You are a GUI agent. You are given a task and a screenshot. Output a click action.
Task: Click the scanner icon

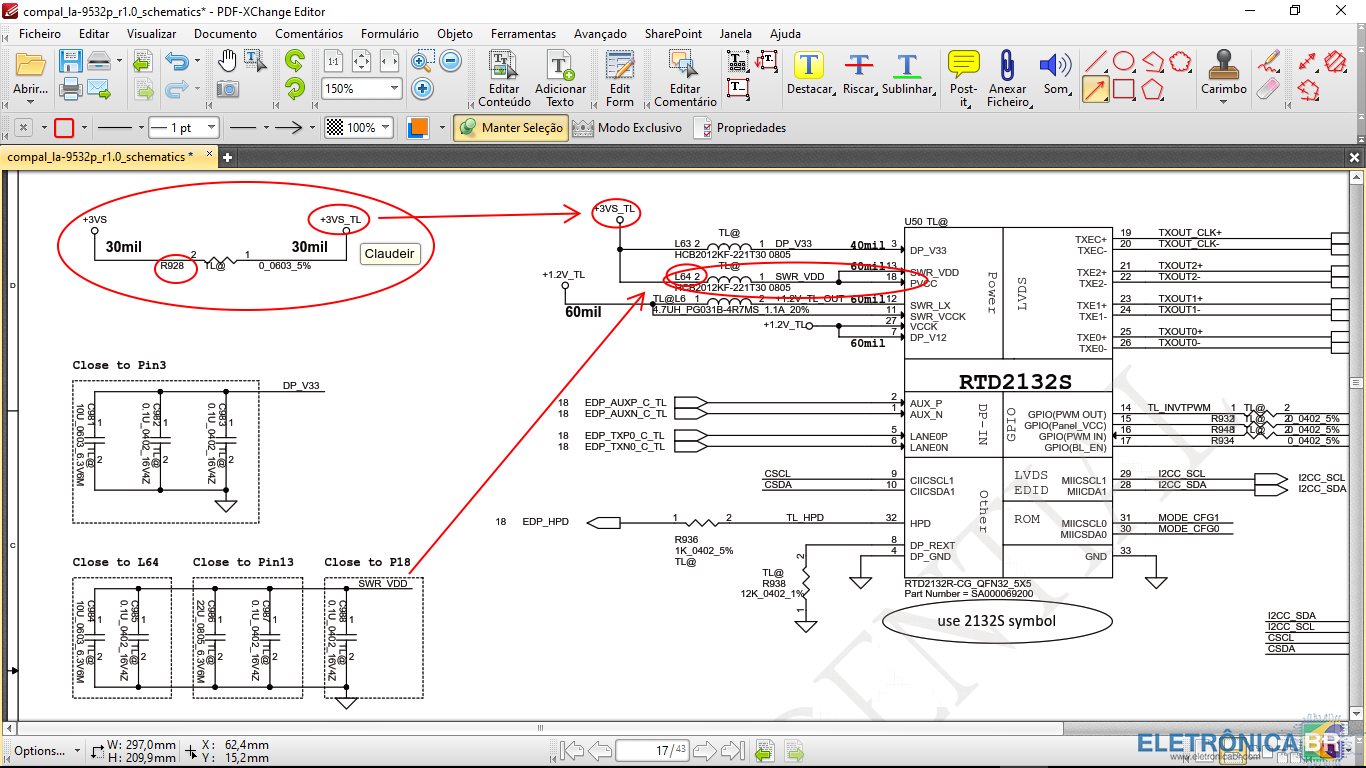99,62
